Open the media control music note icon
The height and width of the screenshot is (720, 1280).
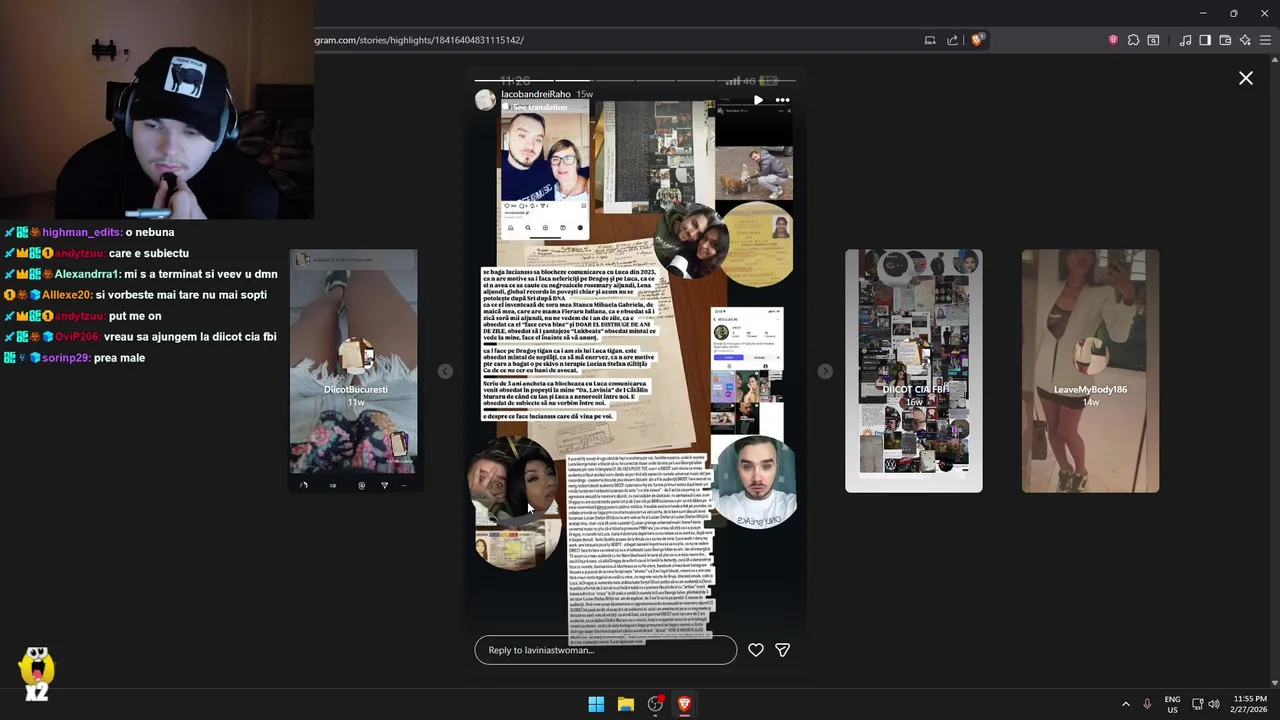point(1185,40)
